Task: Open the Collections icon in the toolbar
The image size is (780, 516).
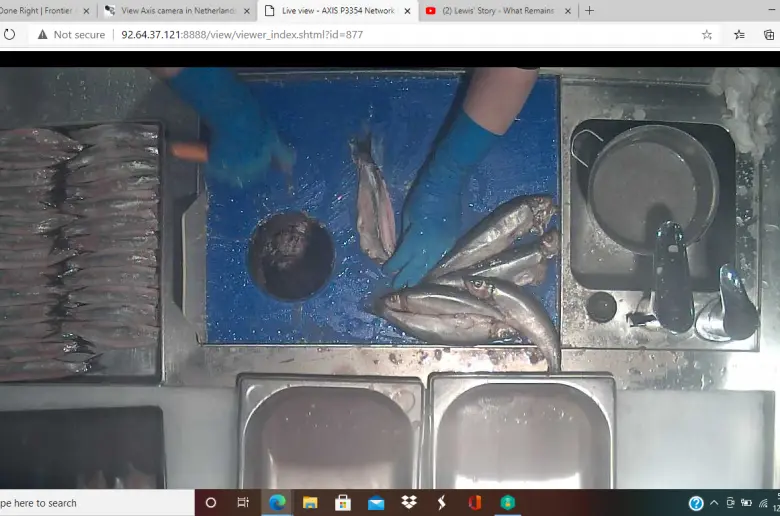Action: (x=769, y=34)
